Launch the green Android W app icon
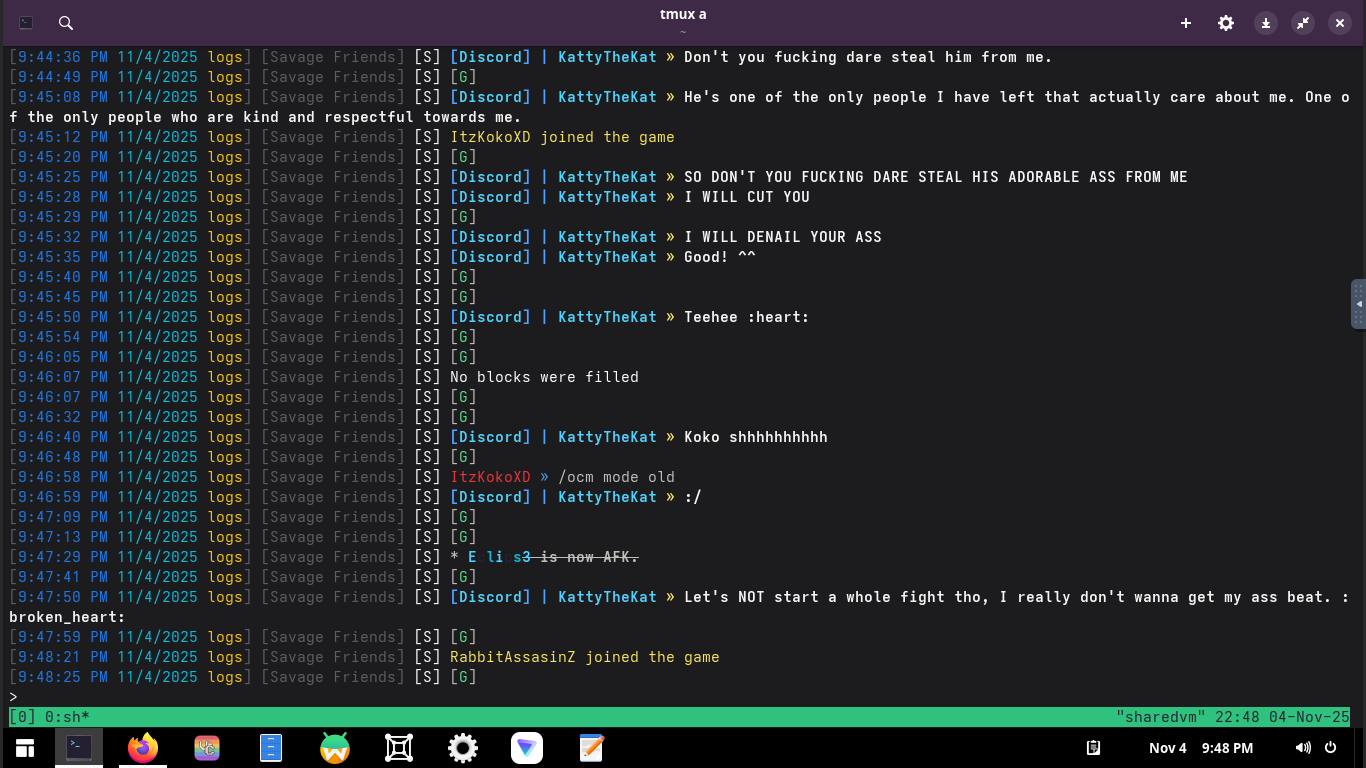Screen dimensions: 1366x768 click(x=335, y=748)
